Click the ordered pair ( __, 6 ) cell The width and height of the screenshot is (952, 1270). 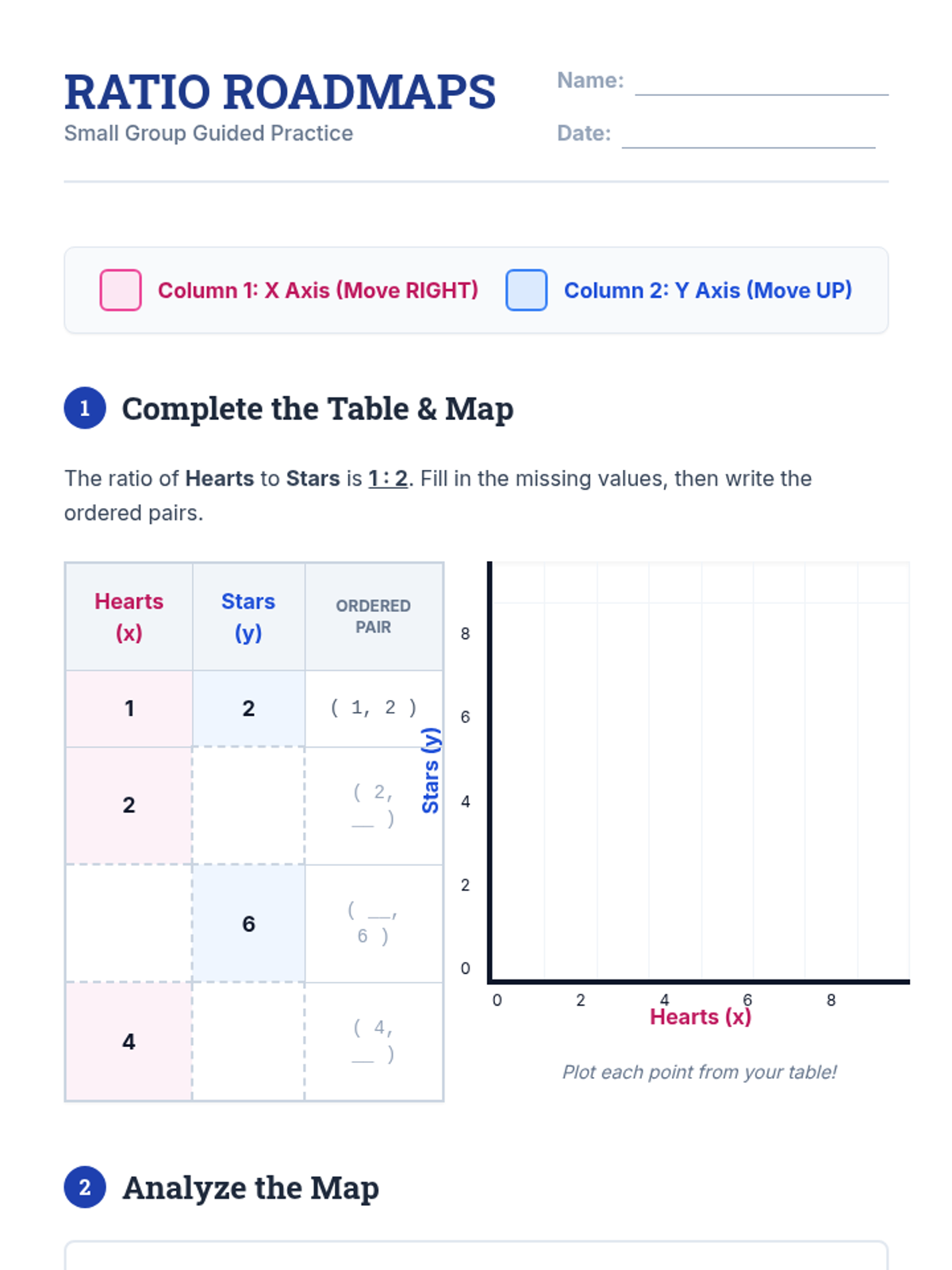click(x=373, y=923)
